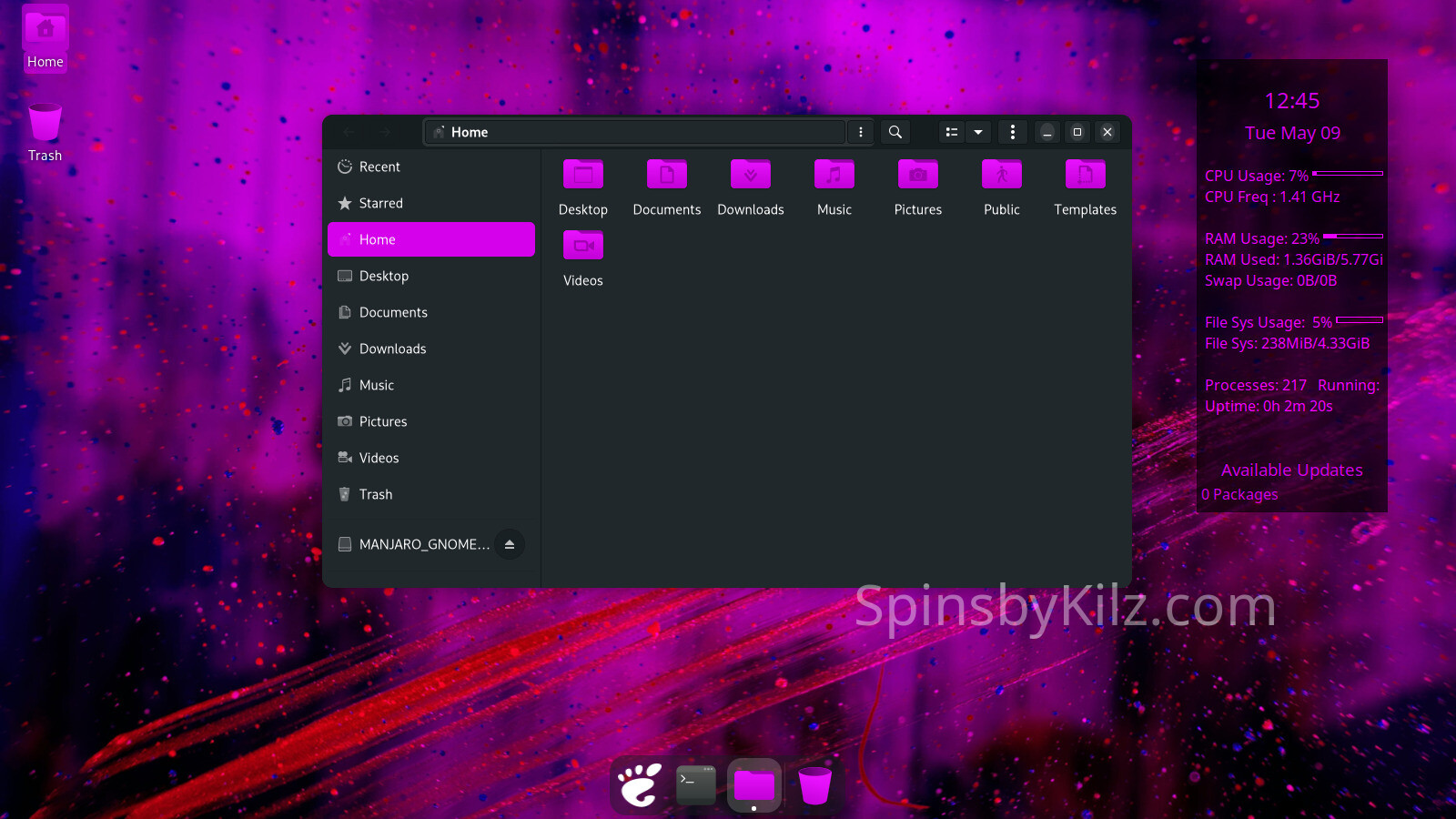Open the Templates folder icon

click(1085, 175)
